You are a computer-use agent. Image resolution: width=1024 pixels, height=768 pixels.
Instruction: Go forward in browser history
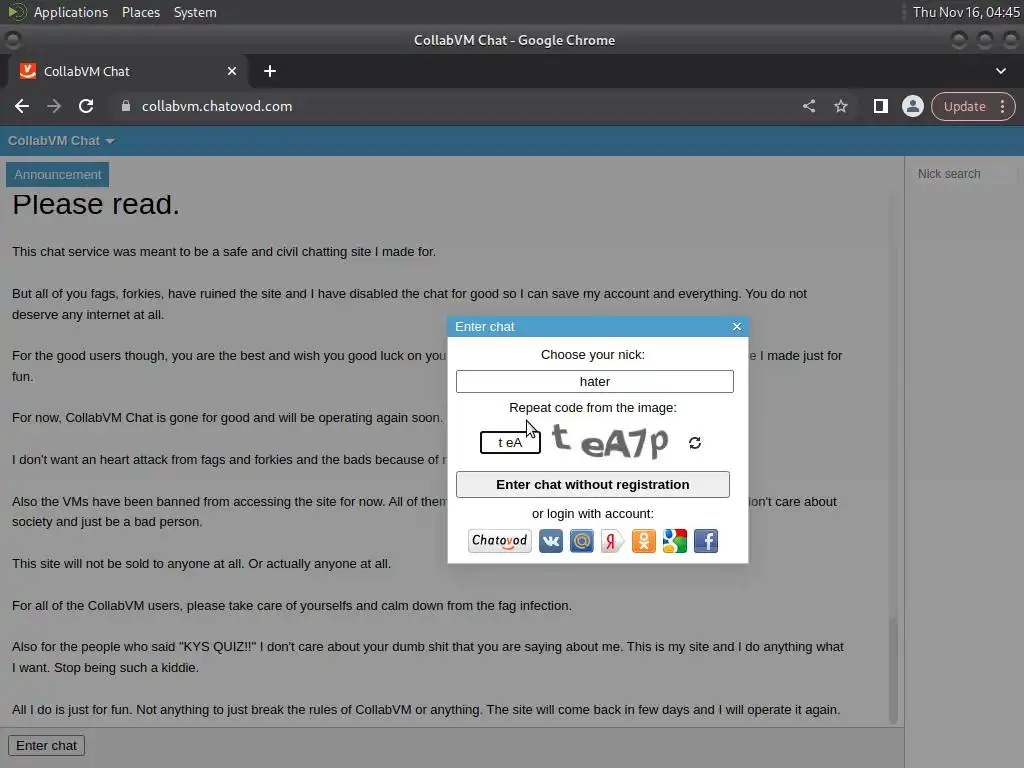click(x=54, y=106)
